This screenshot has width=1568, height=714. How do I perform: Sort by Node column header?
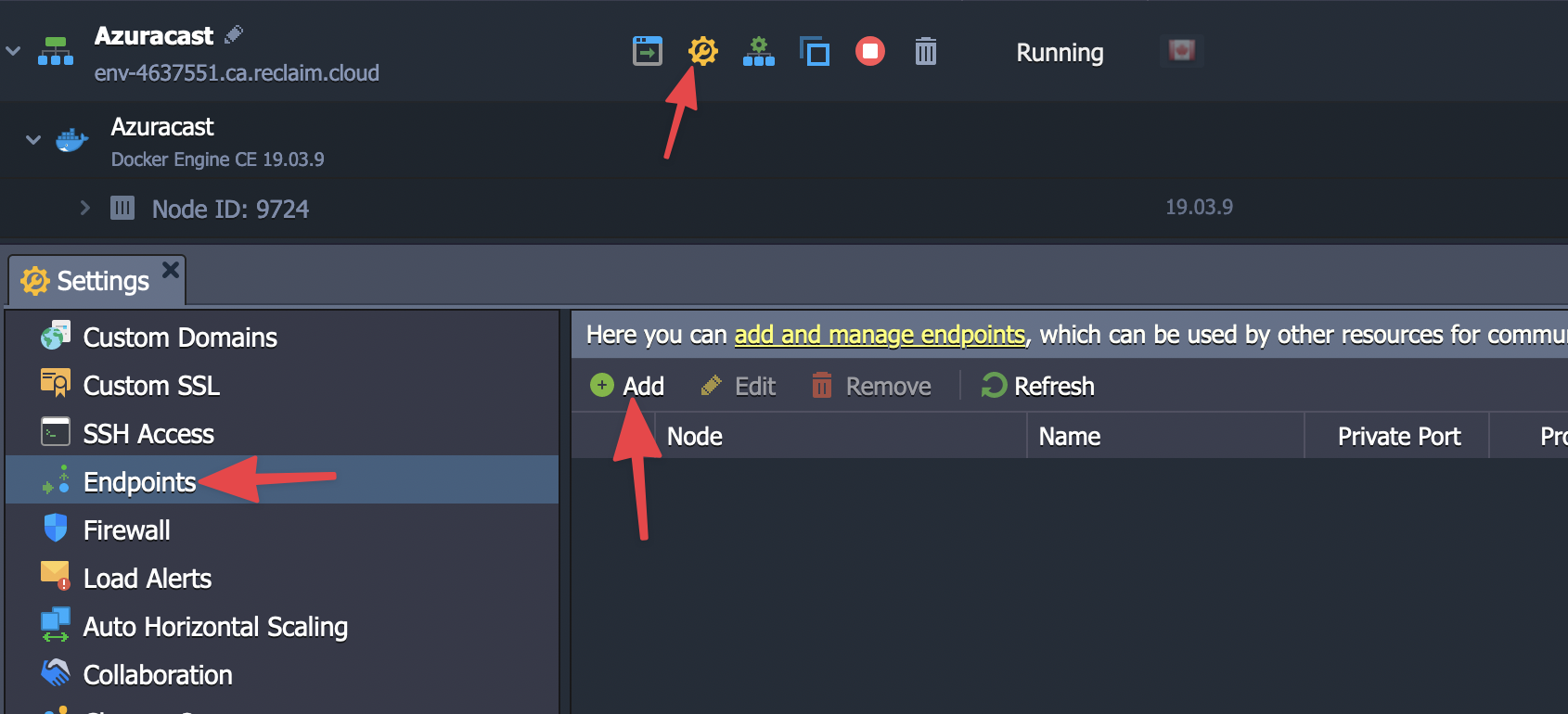click(x=841, y=436)
